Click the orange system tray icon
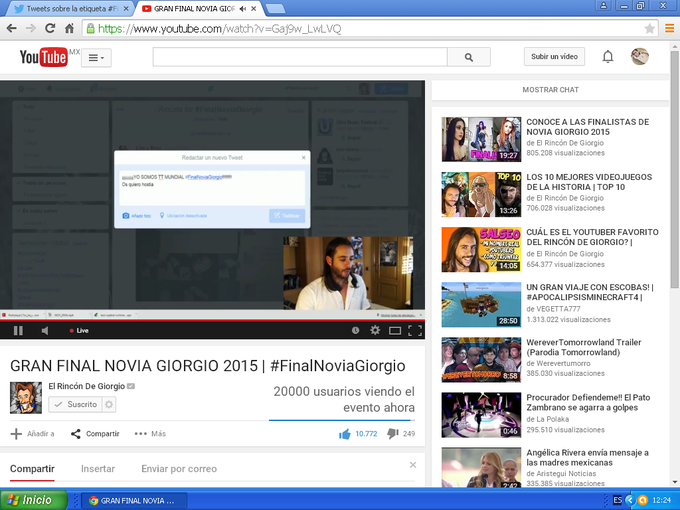Screen dimensions: 680x510 [x=643, y=500]
